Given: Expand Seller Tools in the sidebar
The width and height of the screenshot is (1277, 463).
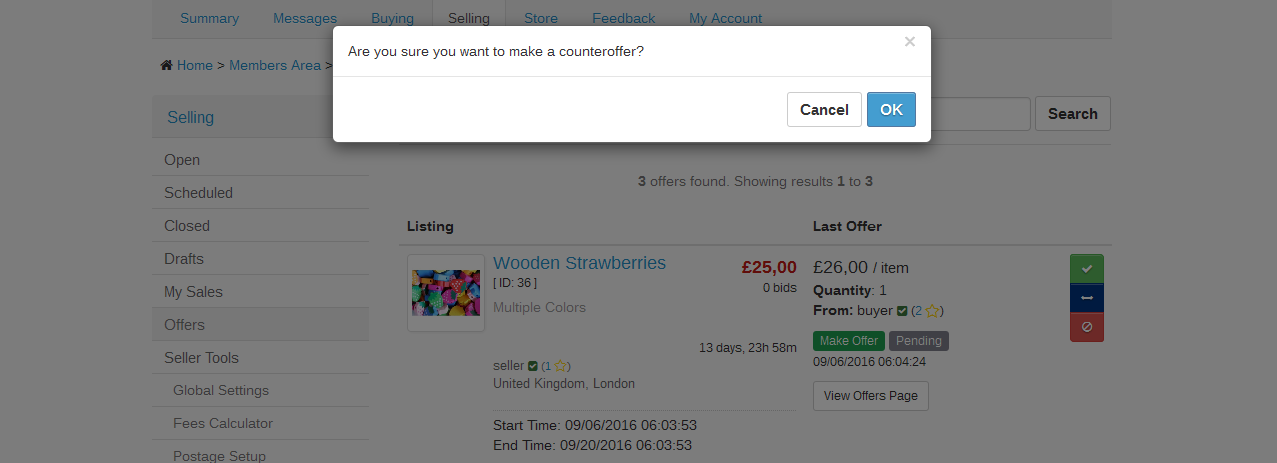Looking at the screenshot, I should click(201, 358).
